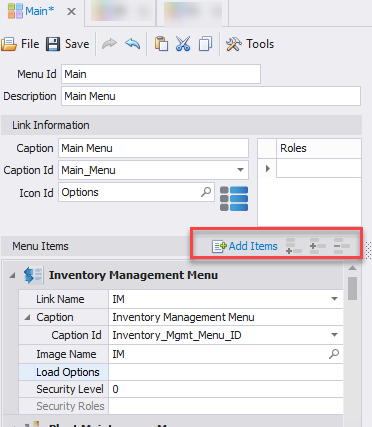Click the blue undo arrow icon

[133, 44]
